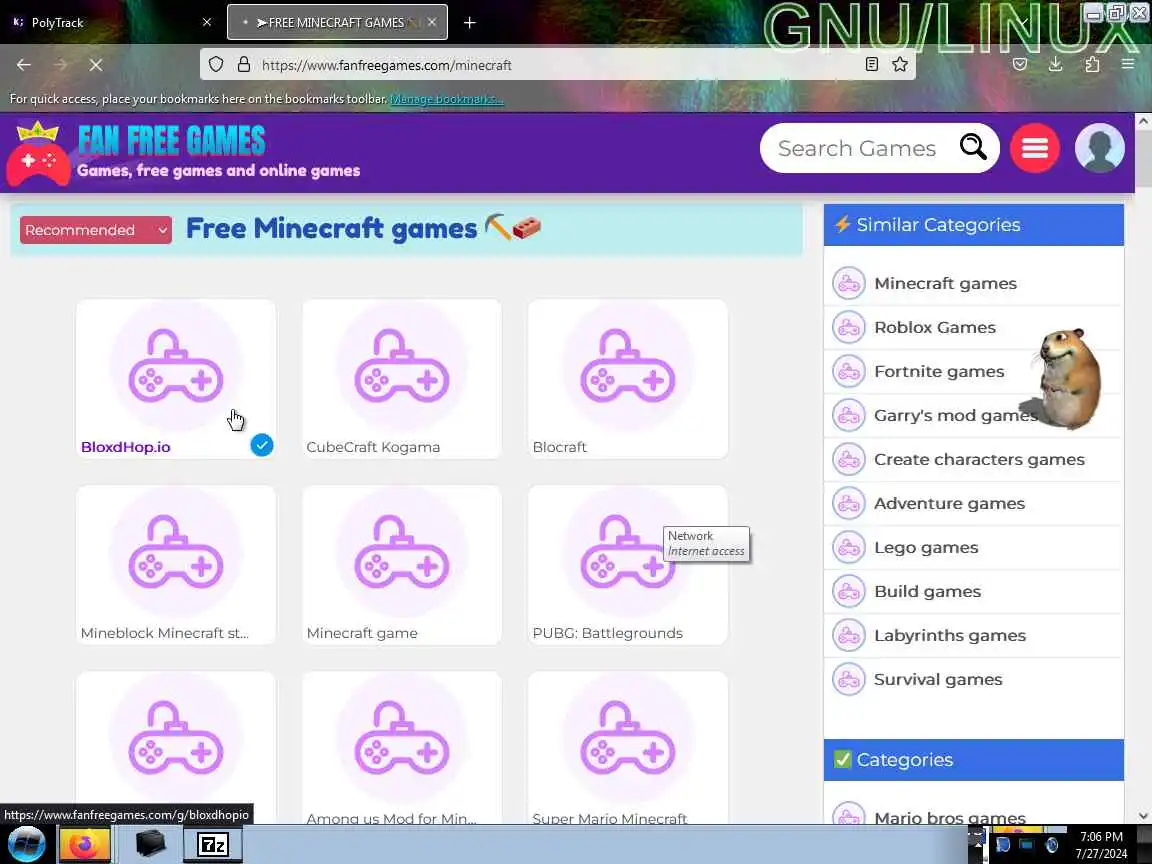Open the Build games category

(x=927, y=592)
